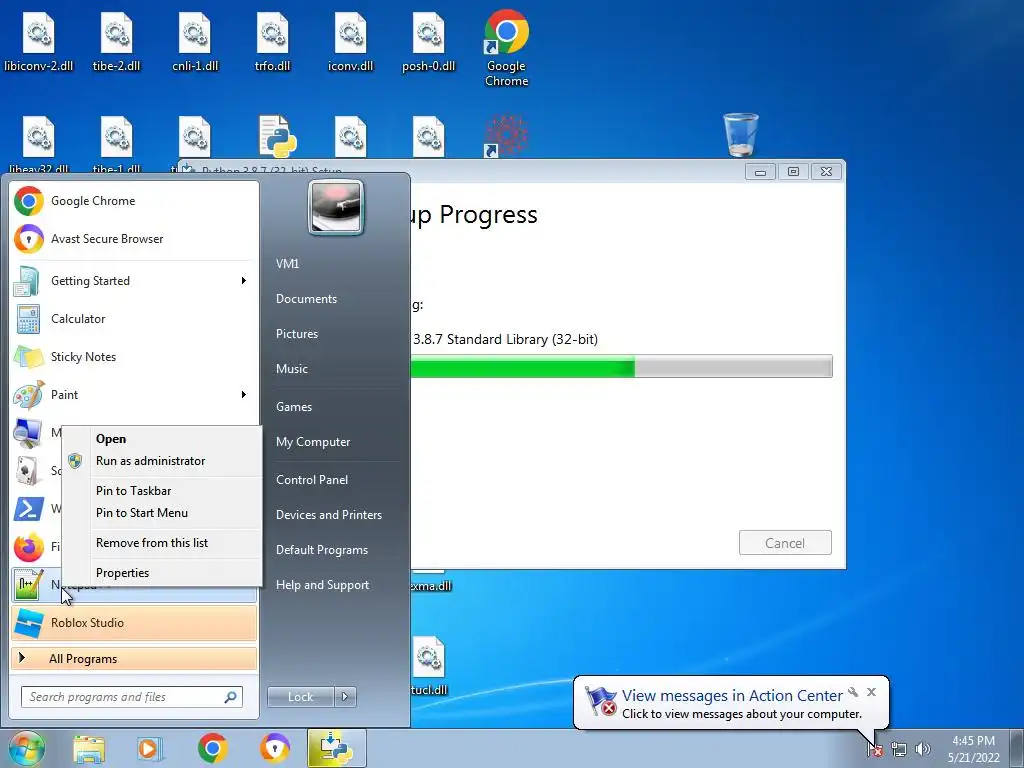This screenshot has width=1024, height=768.
Task: Close the Action Center notification balloon
Action: (871, 692)
